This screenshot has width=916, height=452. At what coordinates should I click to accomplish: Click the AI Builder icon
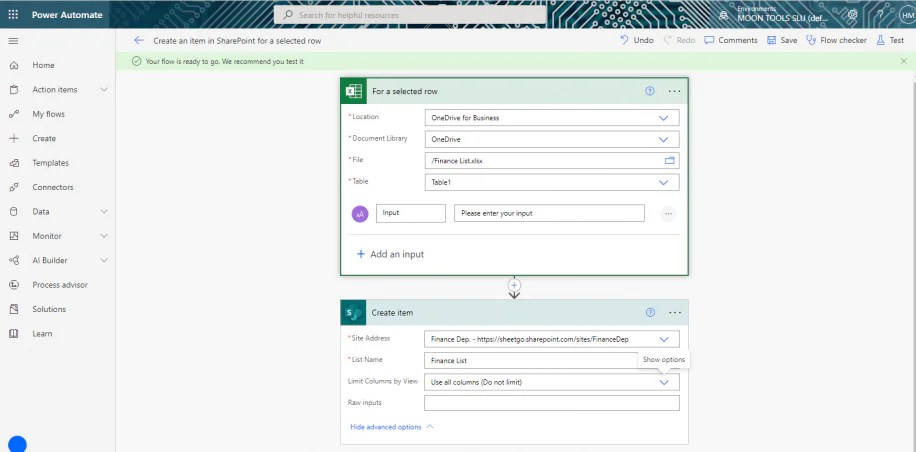[14, 260]
